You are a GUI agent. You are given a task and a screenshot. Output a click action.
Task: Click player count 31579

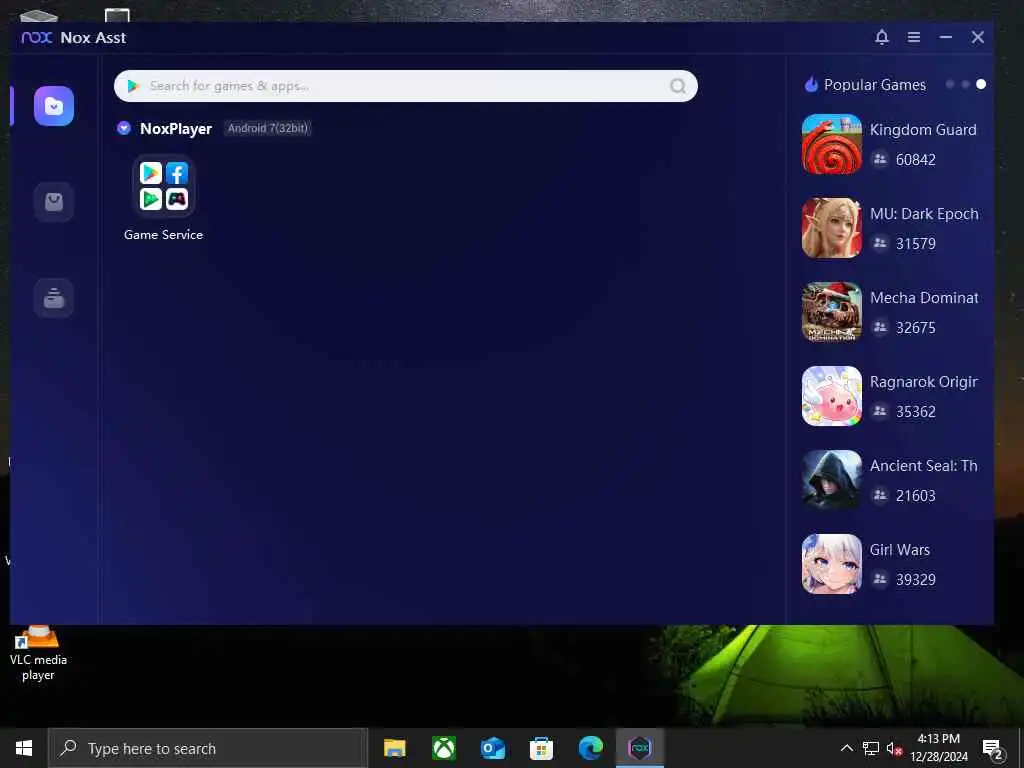tap(916, 244)
